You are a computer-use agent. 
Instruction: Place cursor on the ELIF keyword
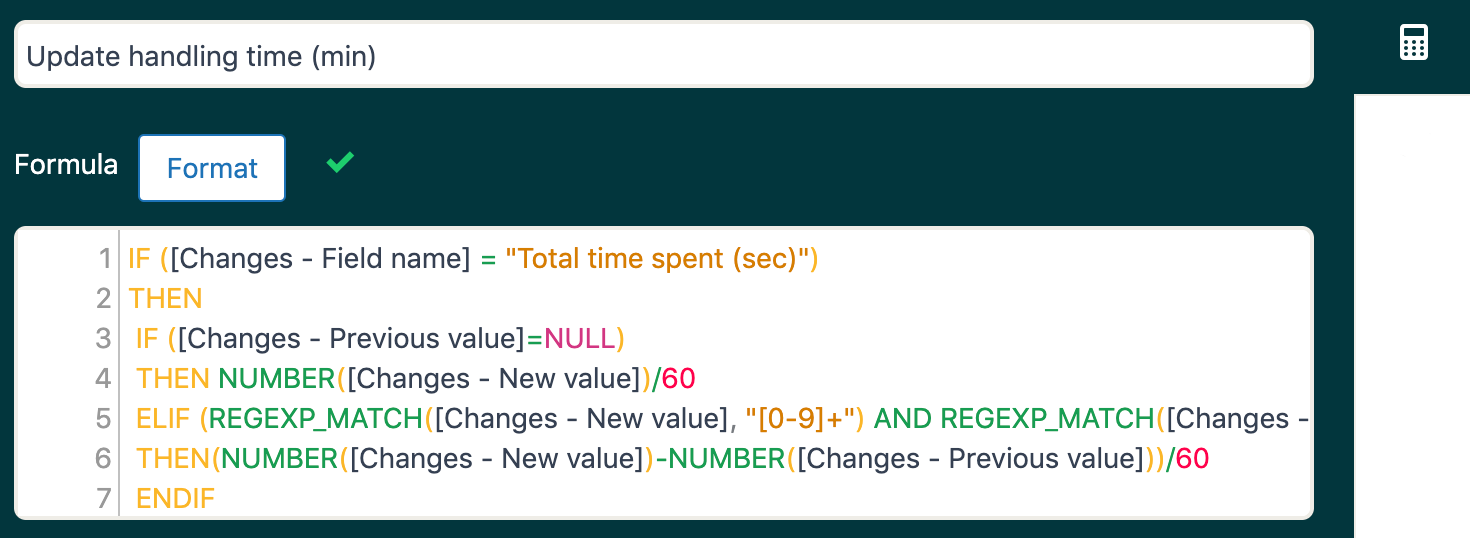(x=163, y=419)
